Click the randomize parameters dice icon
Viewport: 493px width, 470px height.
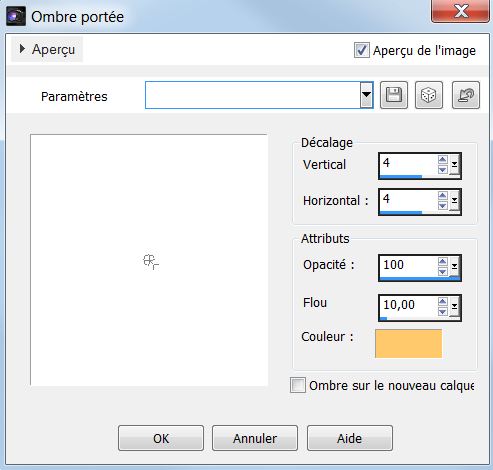tap(429, 95)
